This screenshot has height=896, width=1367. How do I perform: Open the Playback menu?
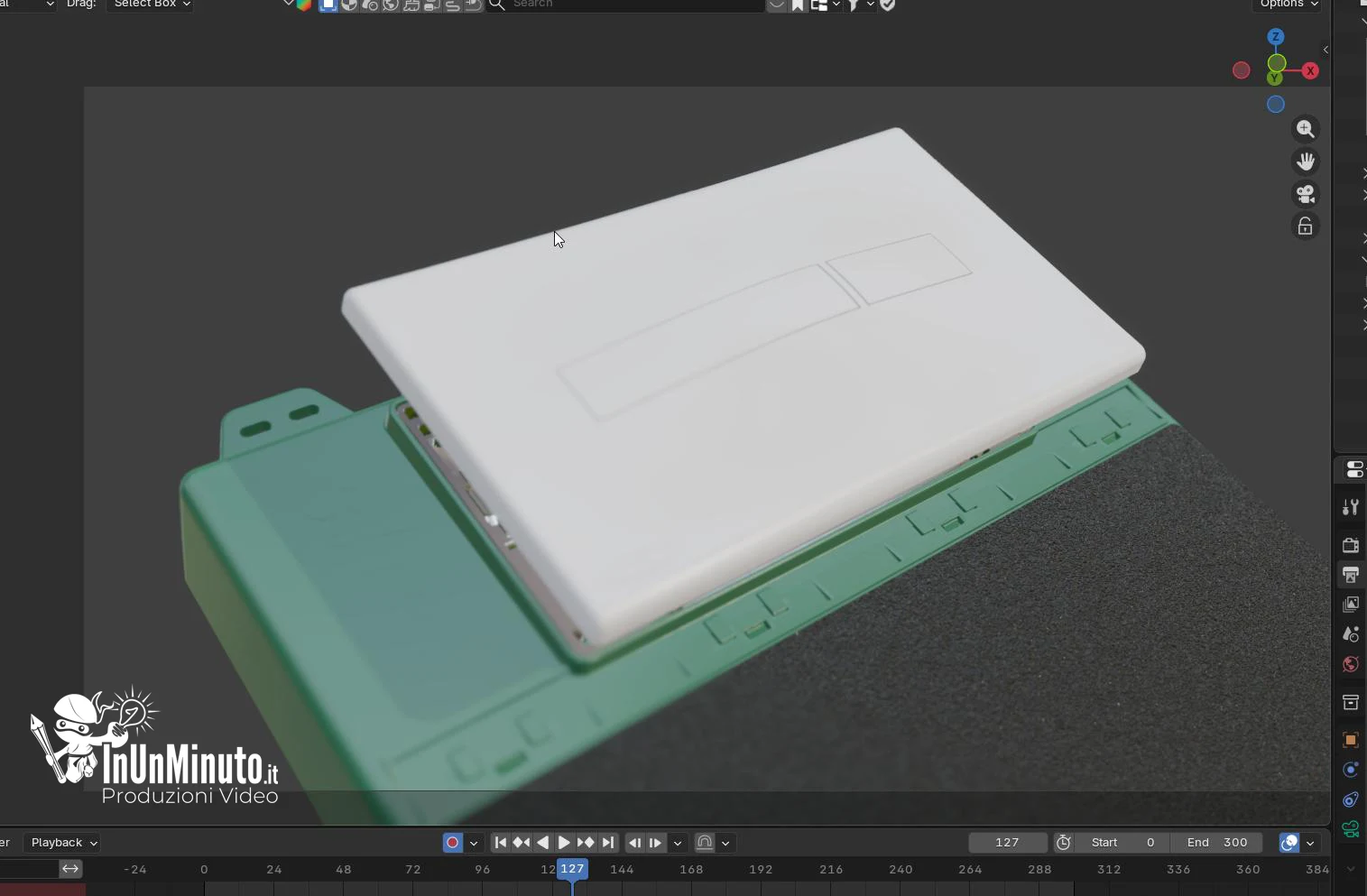[x=61, y=842]
